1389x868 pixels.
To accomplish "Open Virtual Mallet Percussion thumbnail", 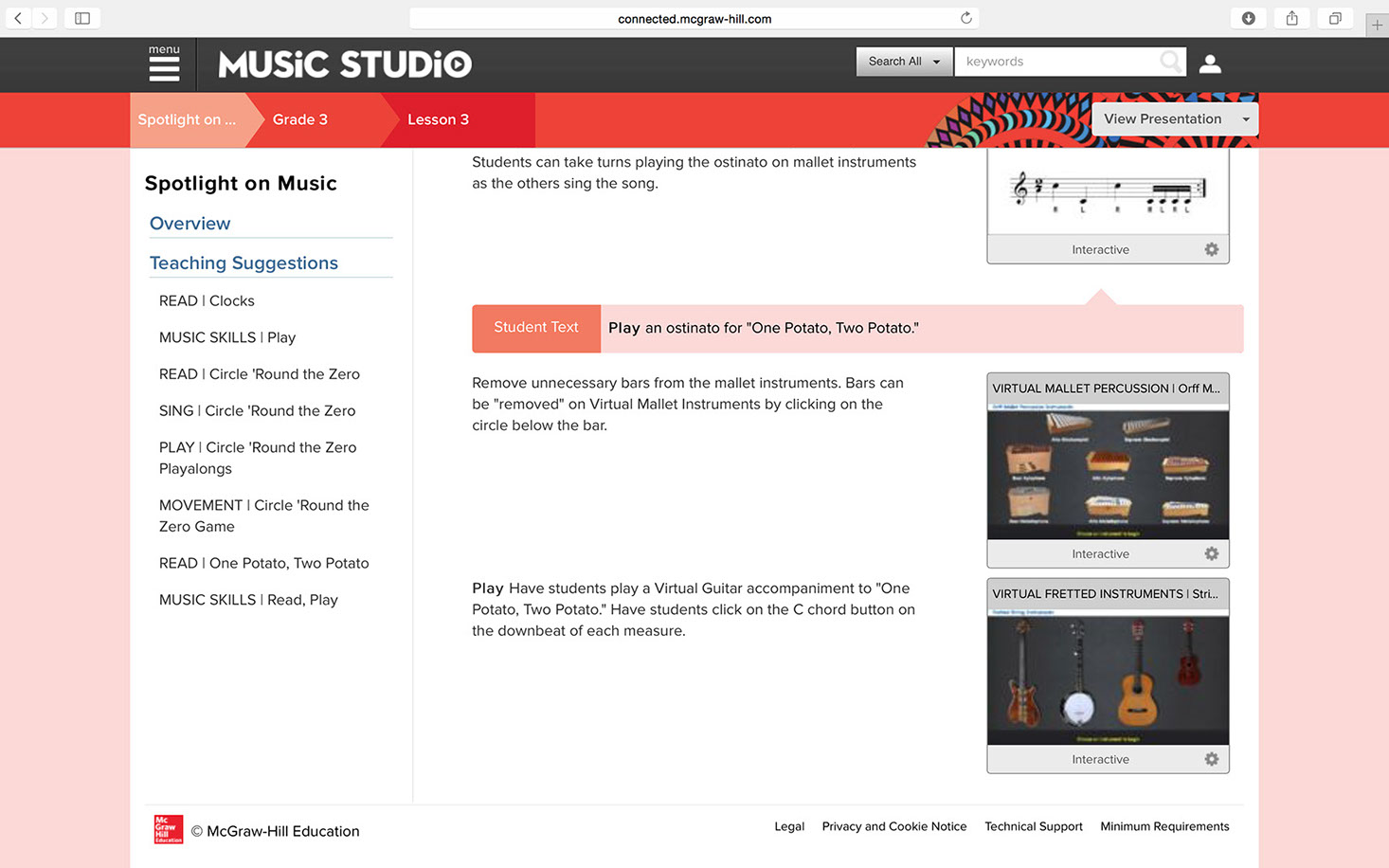I will (x=1108, y=474).
